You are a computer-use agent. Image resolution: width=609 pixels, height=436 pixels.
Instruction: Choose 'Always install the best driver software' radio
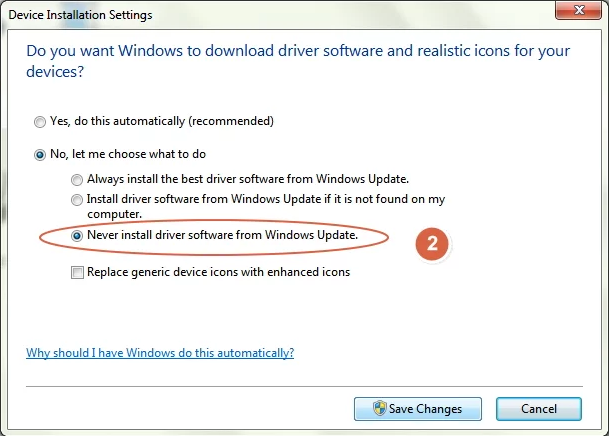click(x=77, y=180)
